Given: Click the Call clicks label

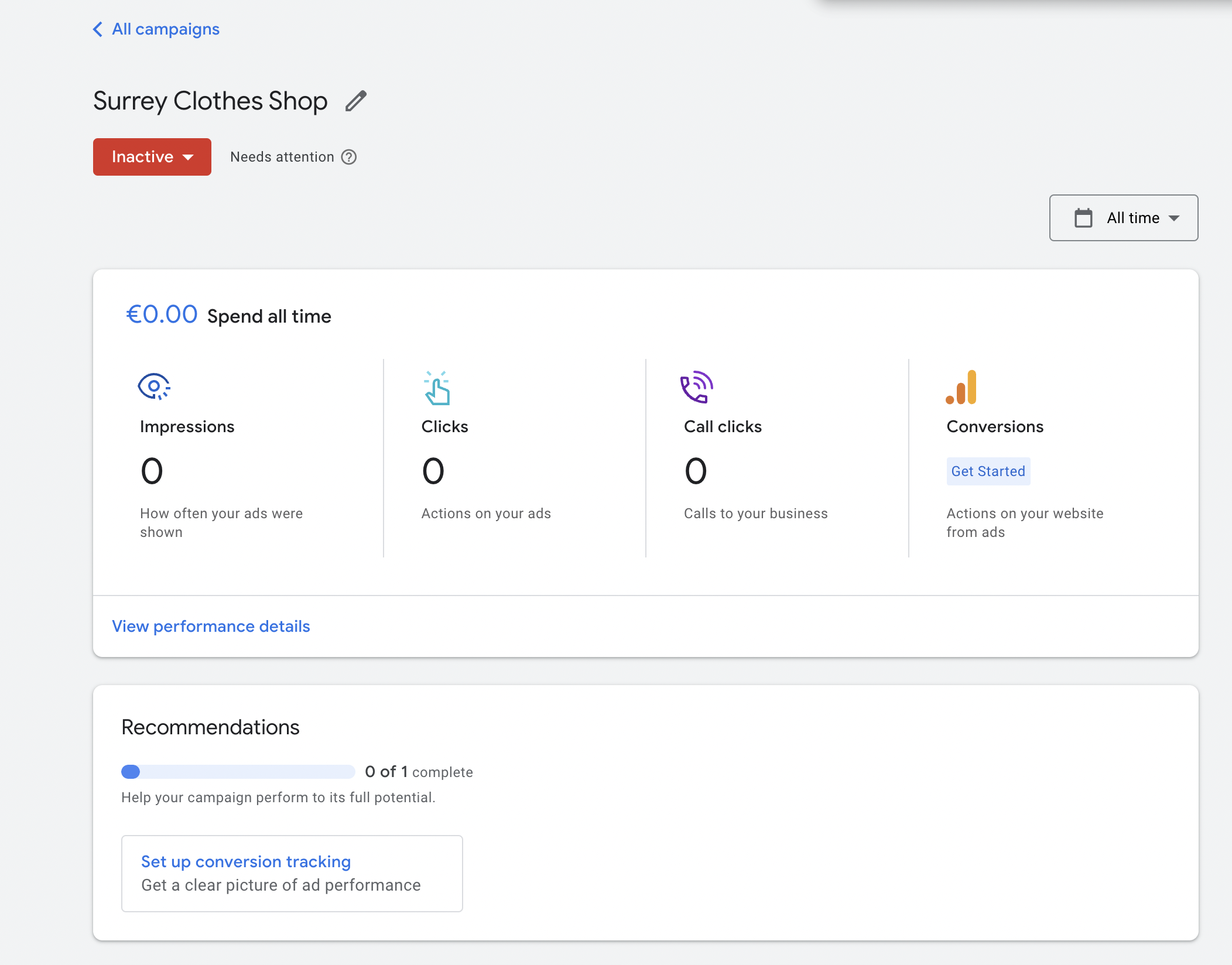Looking at the screenshot, I should (723, 426).
